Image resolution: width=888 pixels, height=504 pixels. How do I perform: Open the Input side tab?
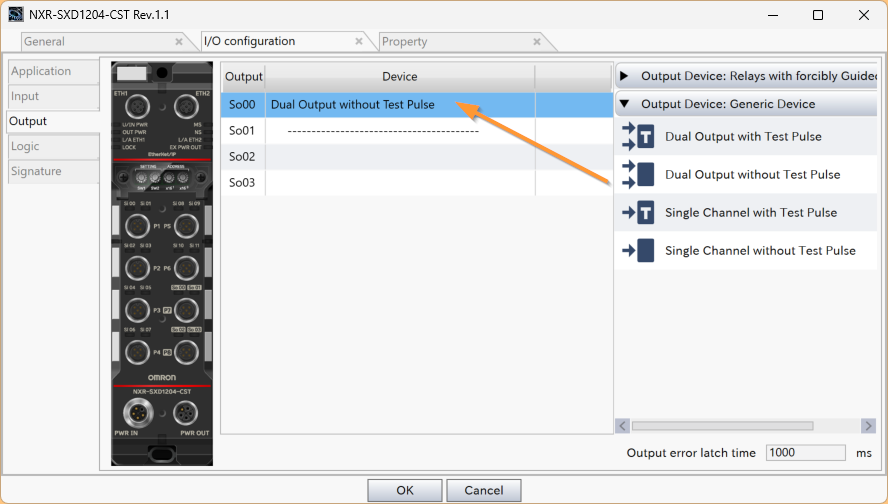point(53,96)
